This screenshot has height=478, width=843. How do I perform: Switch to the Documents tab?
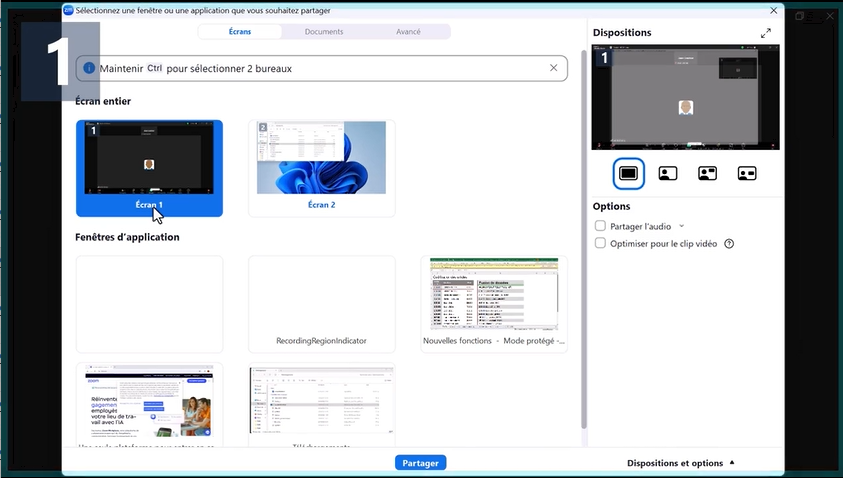click(324, 32)
